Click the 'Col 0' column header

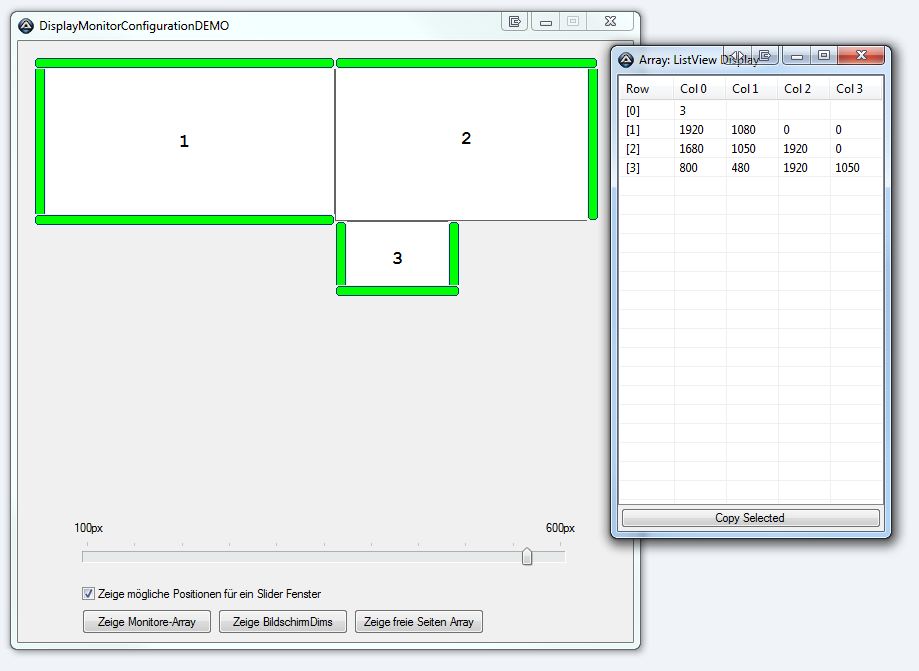click(x=699, y=89)
